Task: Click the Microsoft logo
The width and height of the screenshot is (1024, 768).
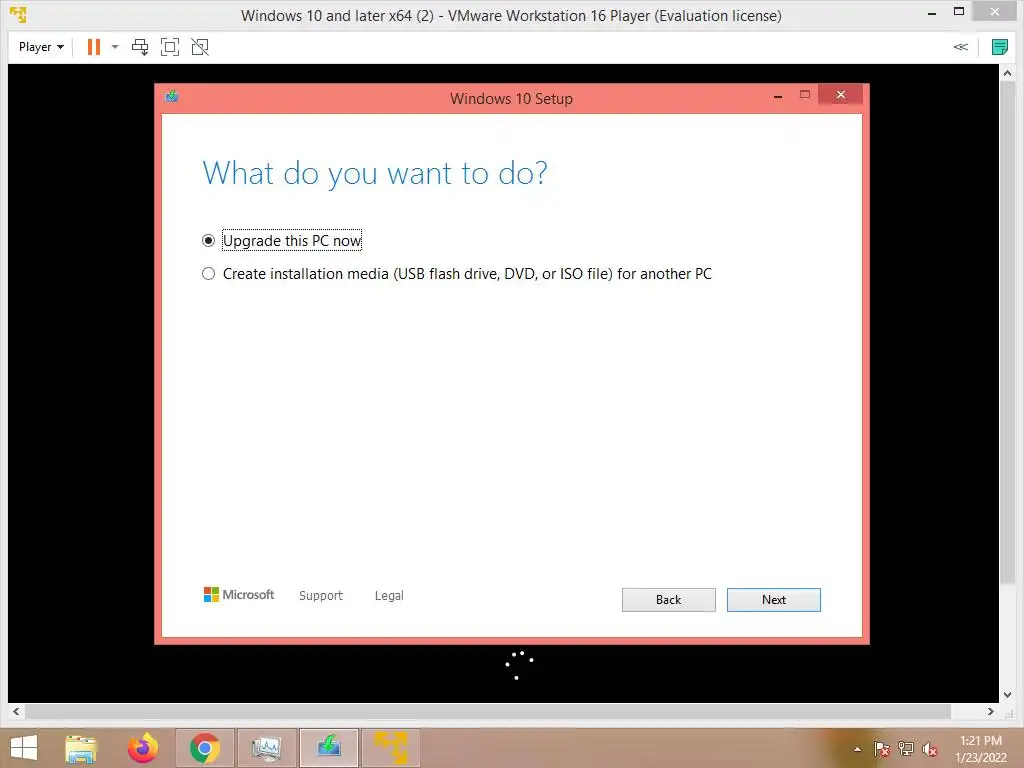Action: point(239,594)
